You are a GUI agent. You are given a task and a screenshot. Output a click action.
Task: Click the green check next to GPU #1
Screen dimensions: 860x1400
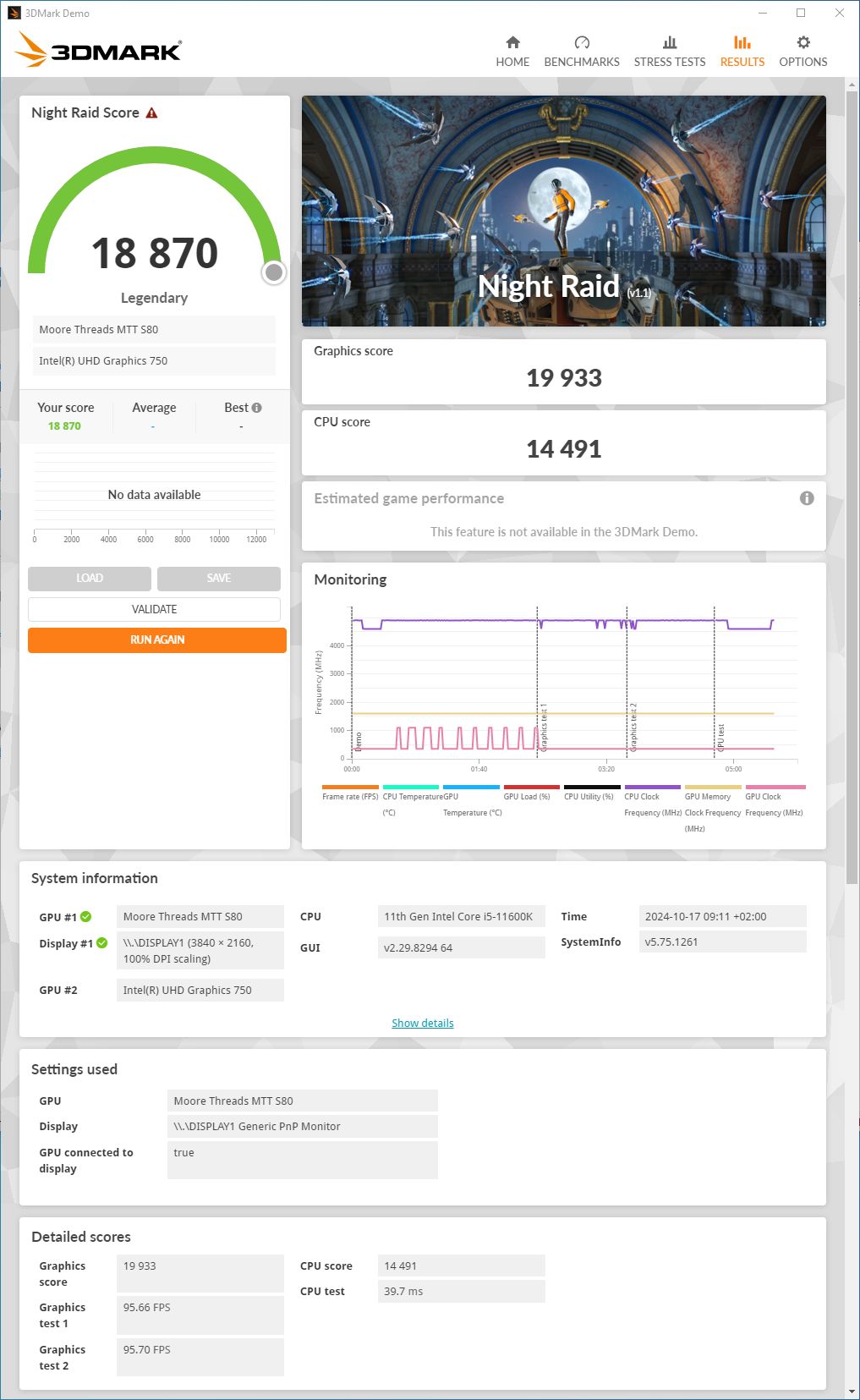tap(86, 917)
